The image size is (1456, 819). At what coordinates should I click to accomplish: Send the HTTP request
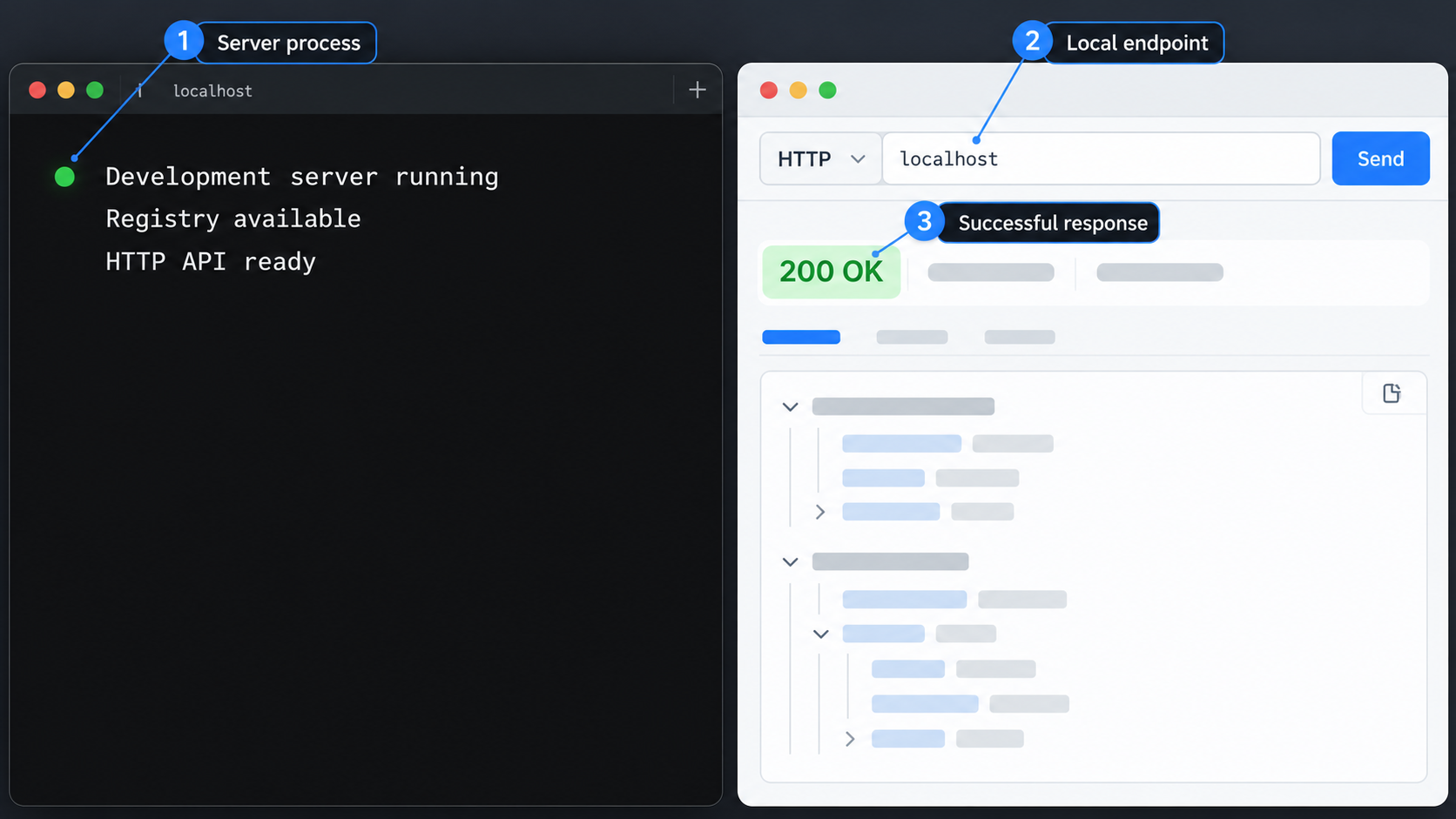point(1380,158)
